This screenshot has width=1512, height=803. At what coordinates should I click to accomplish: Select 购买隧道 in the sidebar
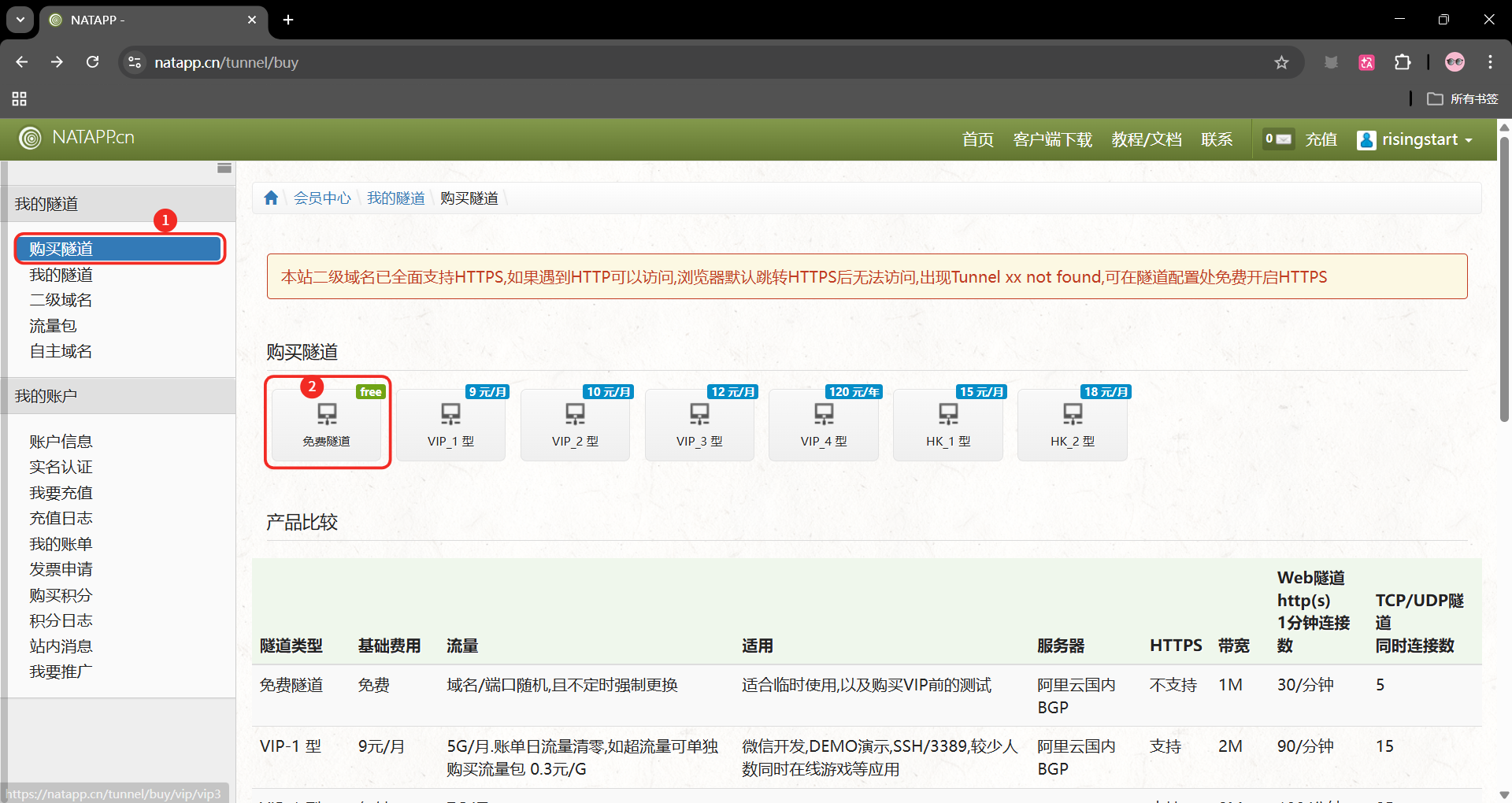coord(120,249)
